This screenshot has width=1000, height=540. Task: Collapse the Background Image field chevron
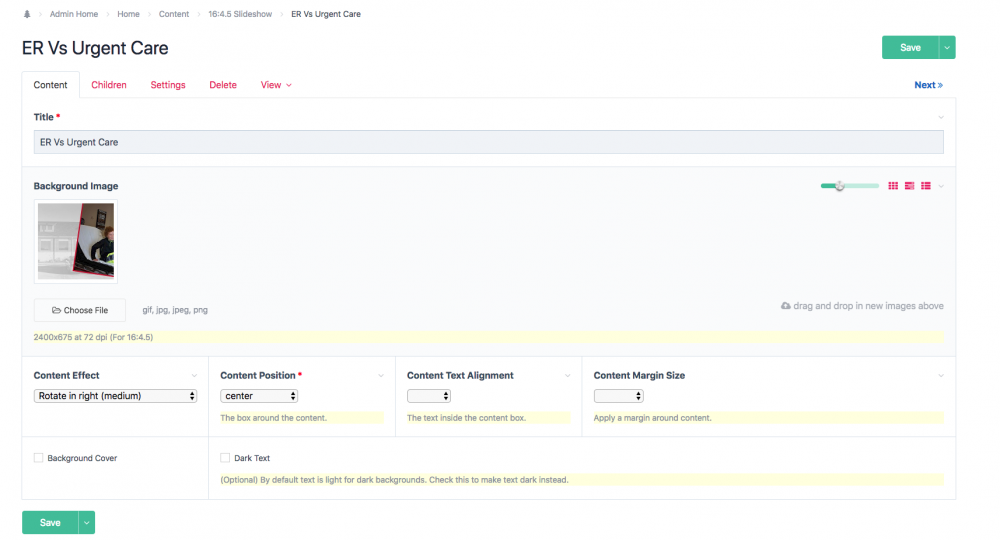(941, 186)
